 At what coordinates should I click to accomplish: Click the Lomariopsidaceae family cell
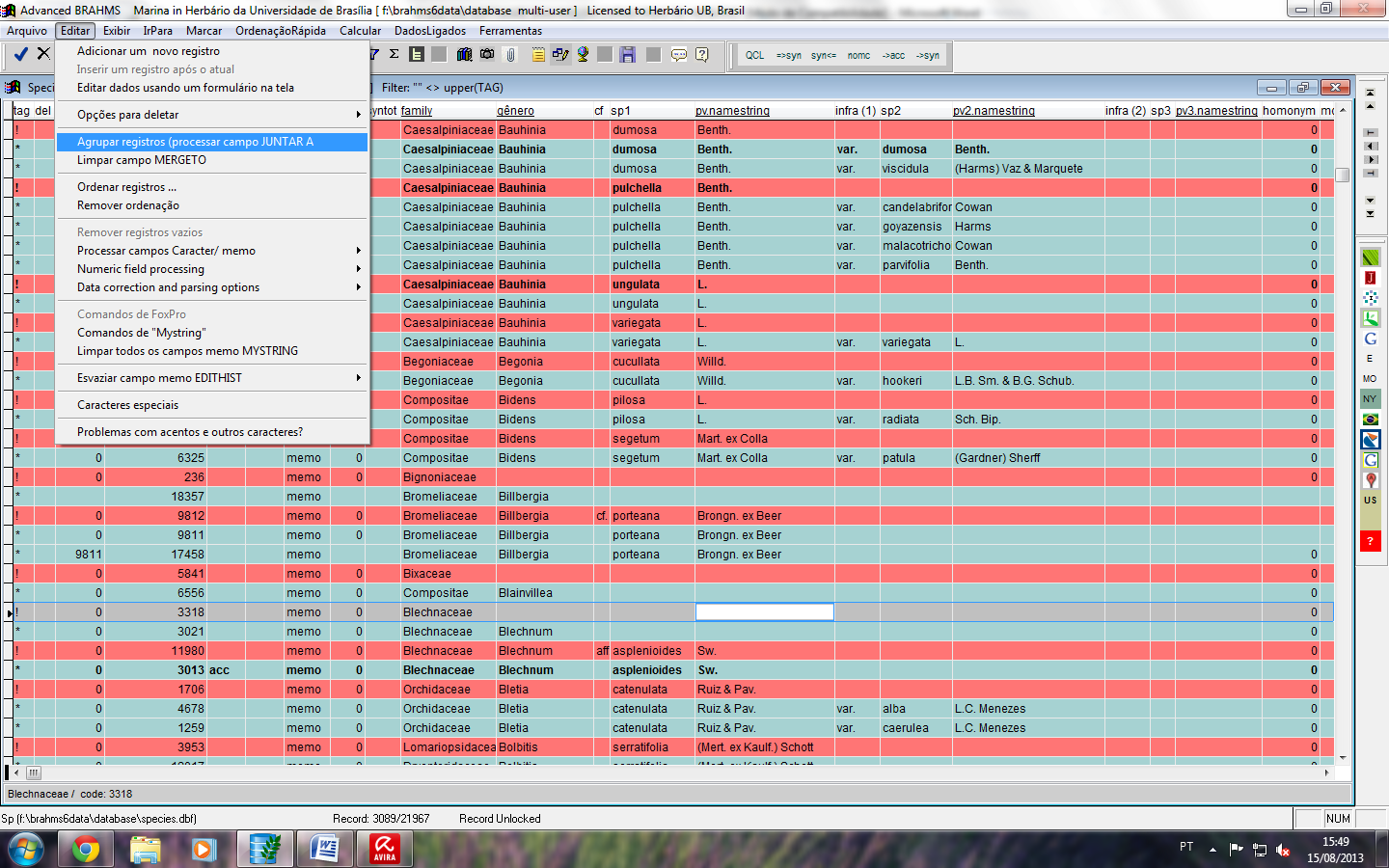pyautogui.click(x=449, y=747)
